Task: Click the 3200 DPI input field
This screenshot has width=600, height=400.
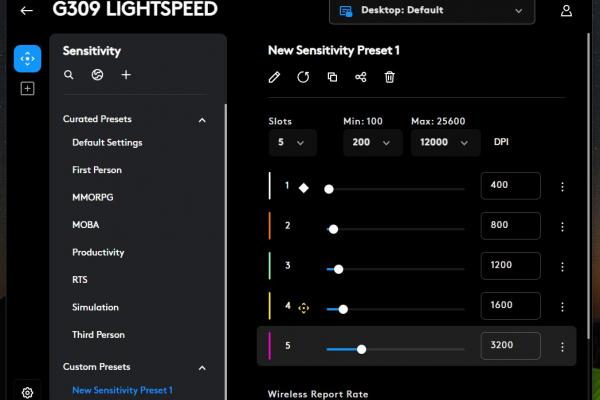Action: pos(510,346)
